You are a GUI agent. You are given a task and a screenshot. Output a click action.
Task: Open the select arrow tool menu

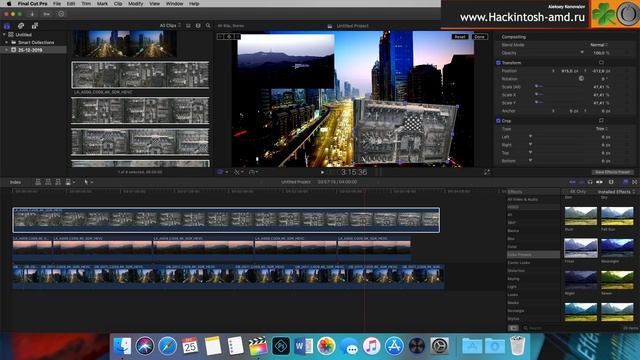(88, 182)
